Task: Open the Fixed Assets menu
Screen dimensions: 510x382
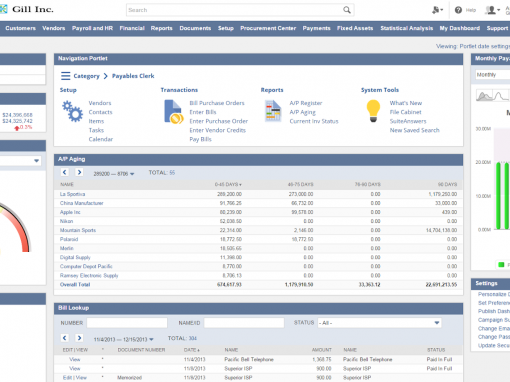Action: click(355, 28)
